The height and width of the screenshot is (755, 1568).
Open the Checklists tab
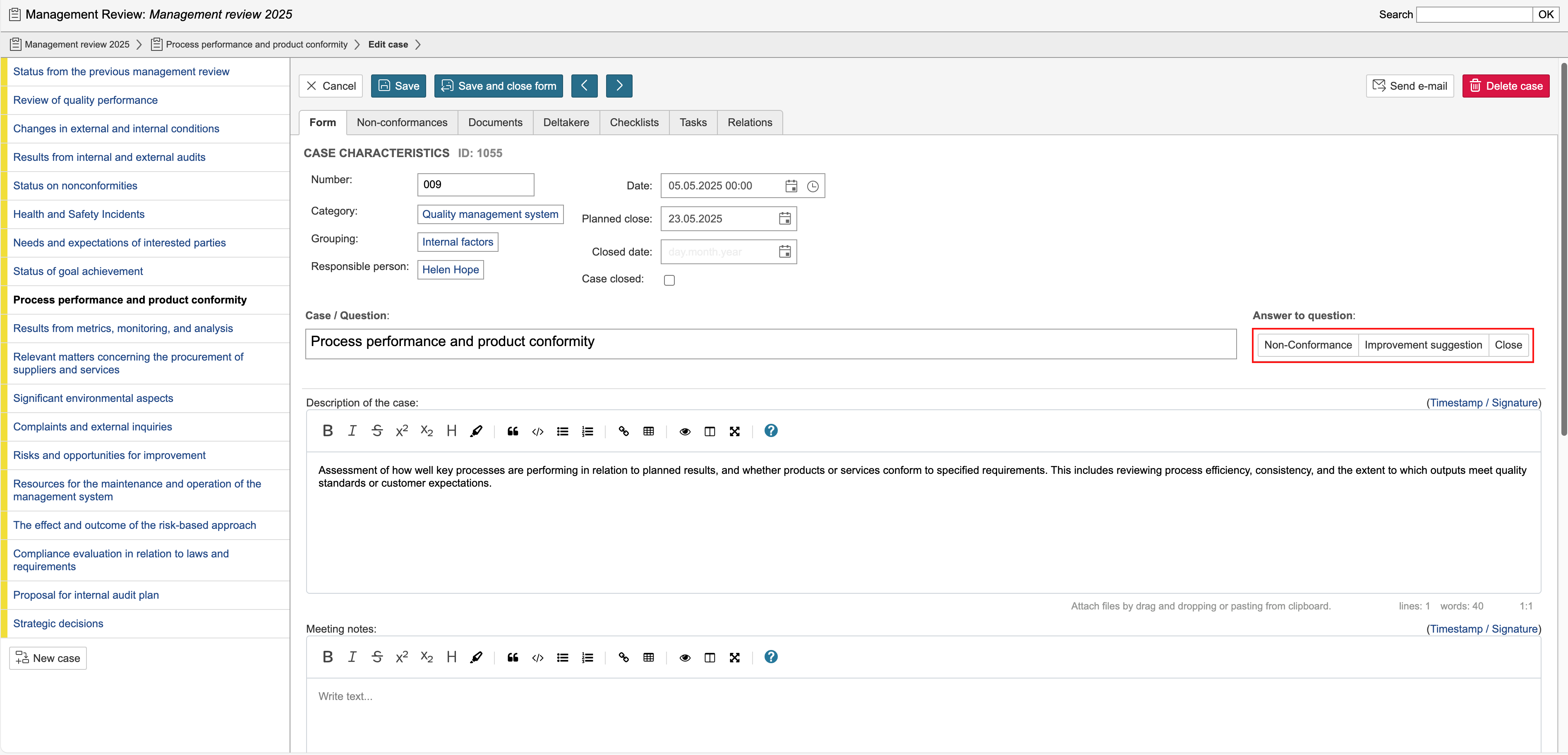[634, 122]
